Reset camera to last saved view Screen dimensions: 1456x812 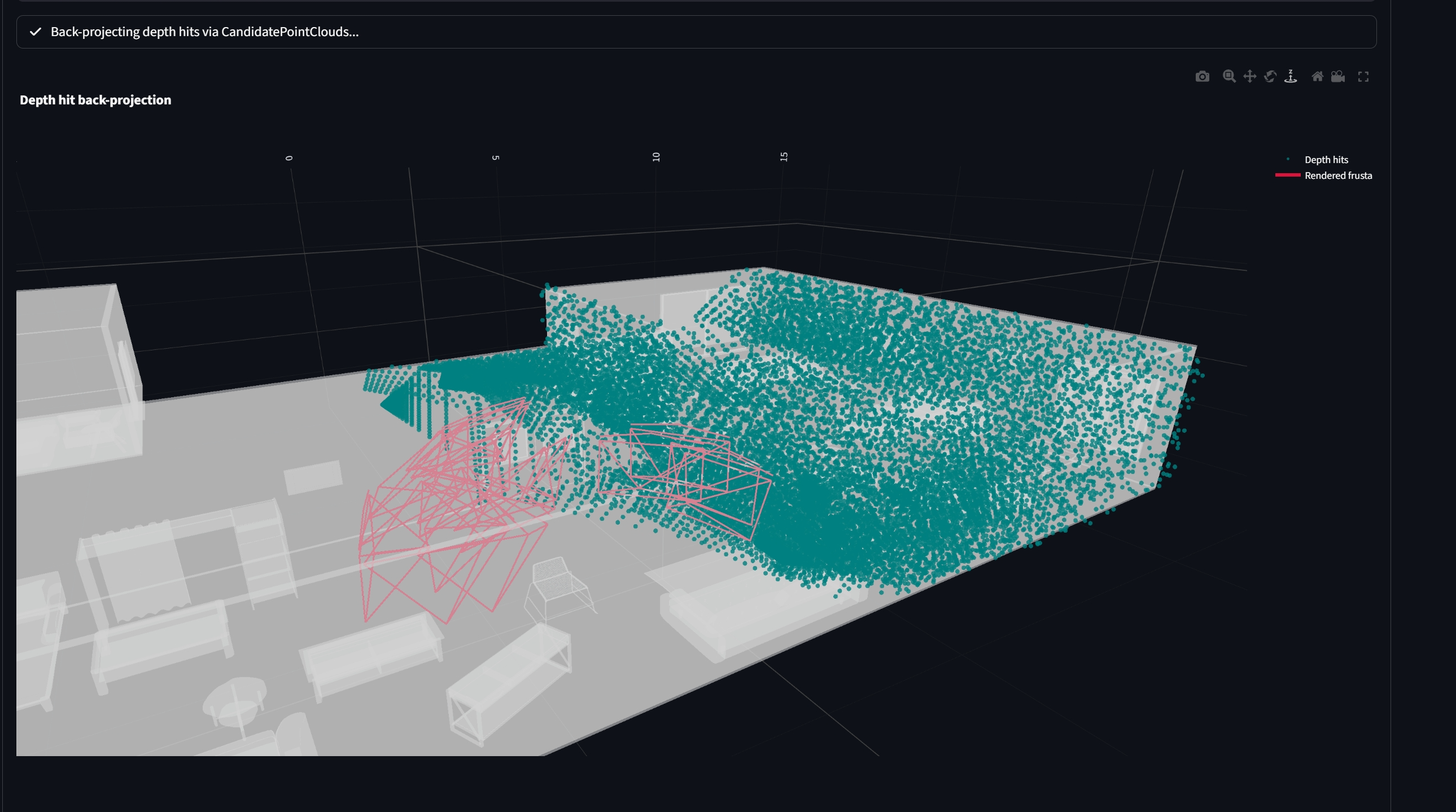1338,76
